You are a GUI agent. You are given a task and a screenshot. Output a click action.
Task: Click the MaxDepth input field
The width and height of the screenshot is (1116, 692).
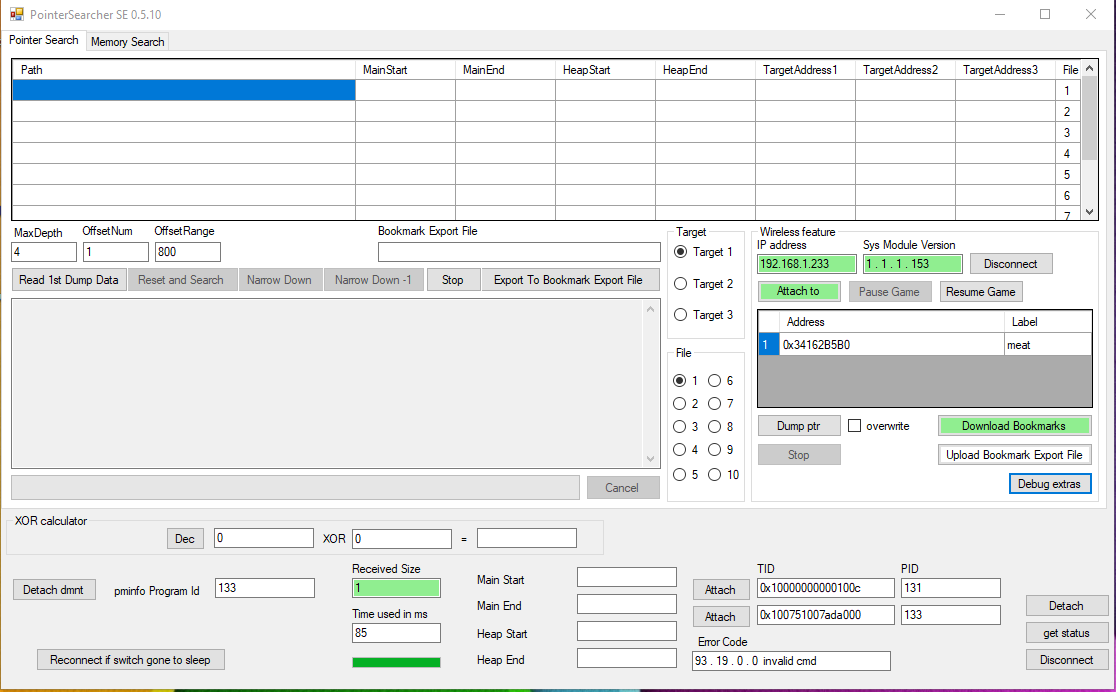coord(44,252)
